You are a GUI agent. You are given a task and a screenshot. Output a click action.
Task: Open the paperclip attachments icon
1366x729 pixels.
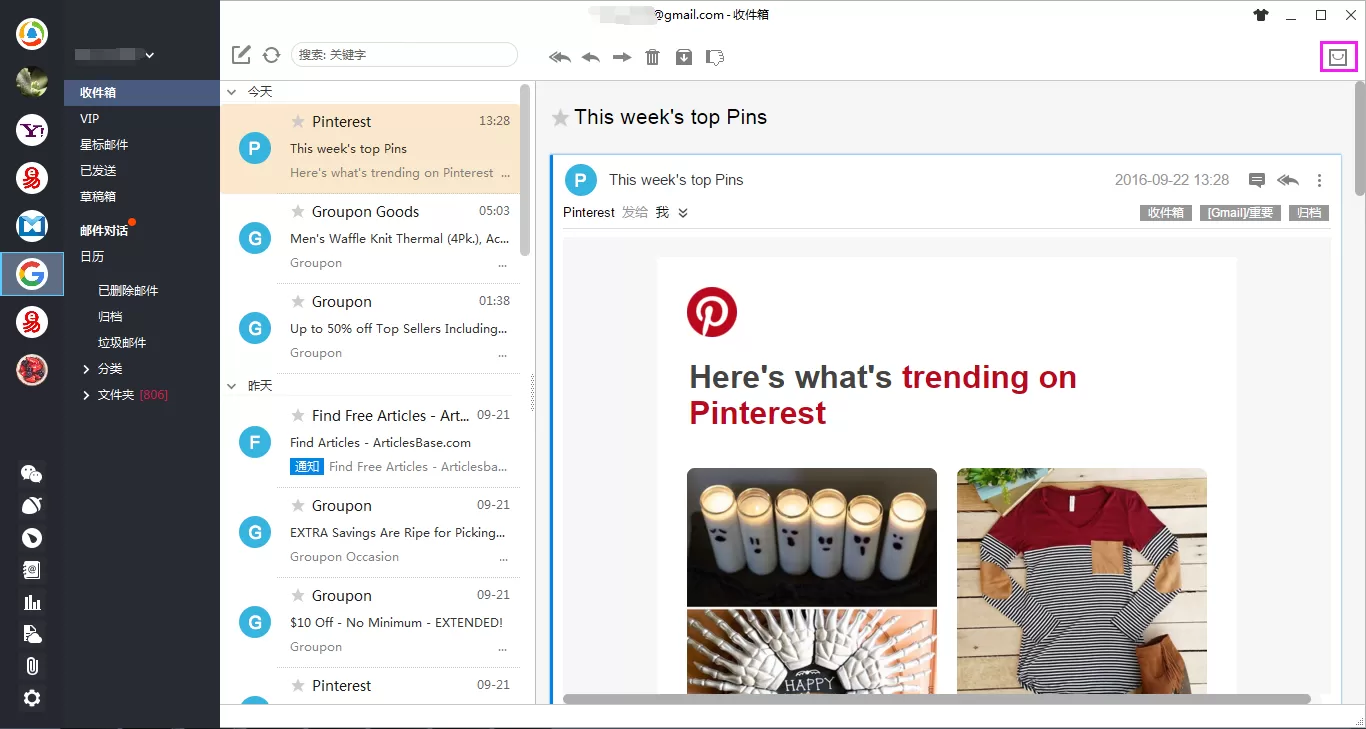click(32, 666)
